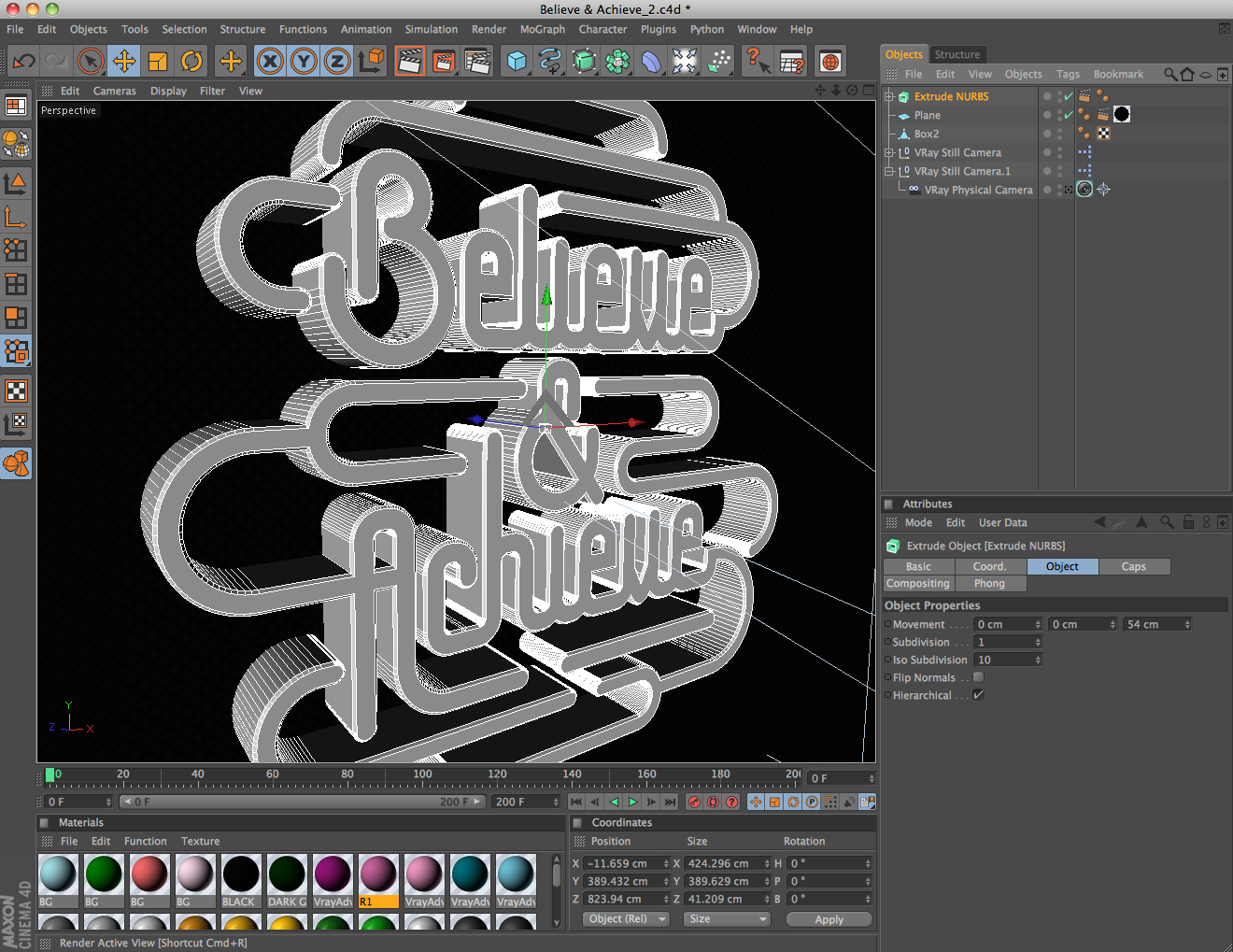Image resolution: width=1233 pixels, height=952 pixels.
Task: Select the Move tool in toolbar
Action: pyautogui.click(x=124, y=62)
